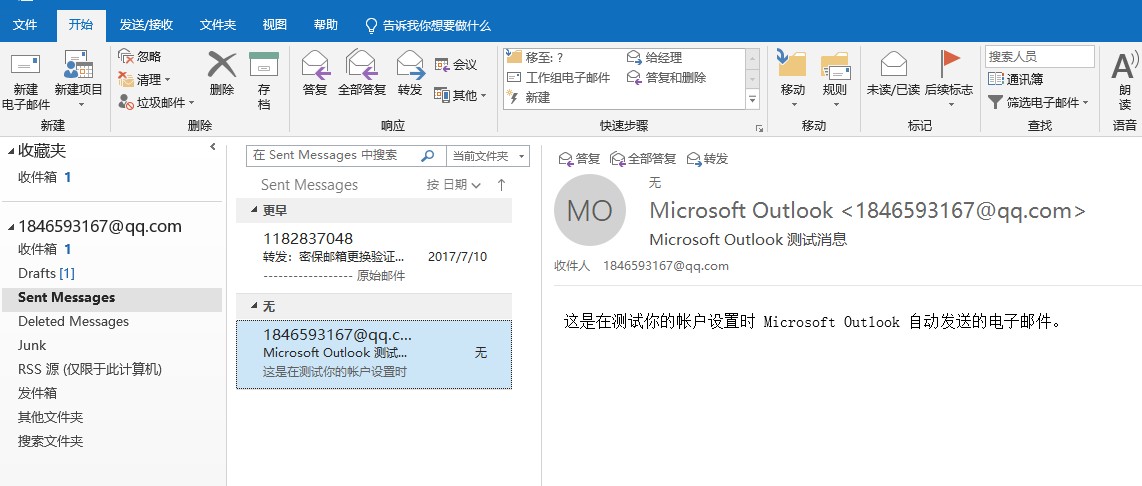Screen dimensions: 1142x486
Task: Switch to the 发送/接收 tab
Action: (145, 25)
